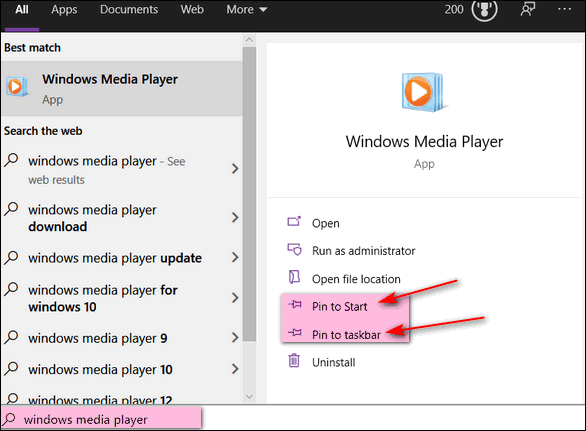Expand 'windows media player for windows 10' chevron
586x431 pixels.
[x=235, y=298]
